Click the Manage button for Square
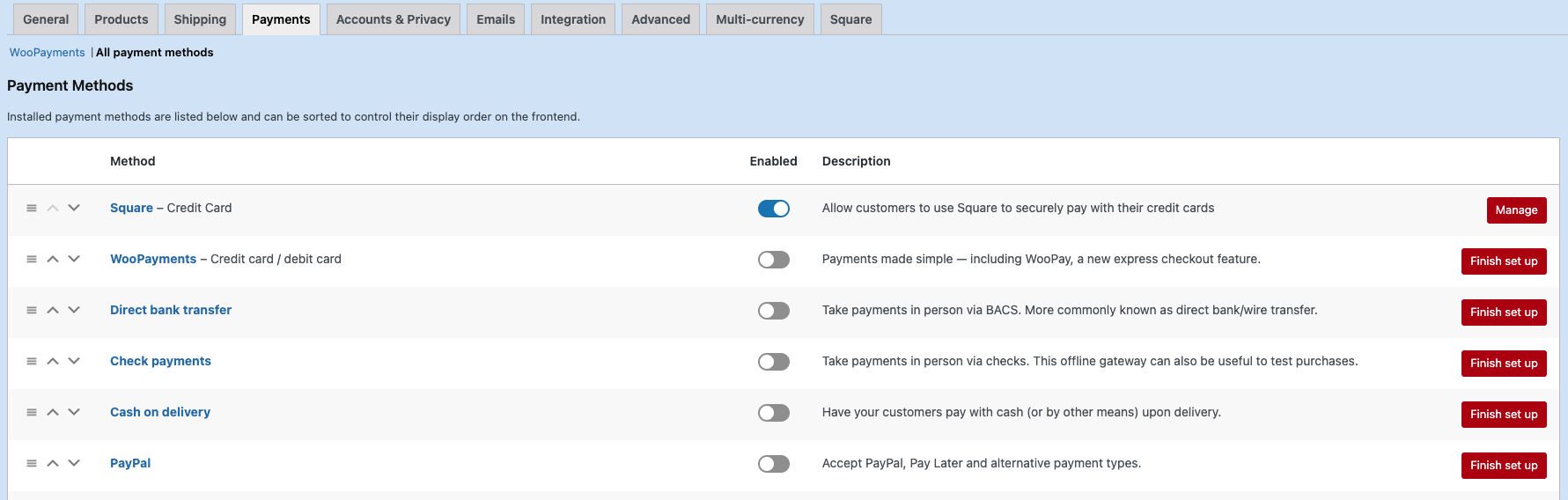This screenshot has height=500, width=1568. (1516, 210)
